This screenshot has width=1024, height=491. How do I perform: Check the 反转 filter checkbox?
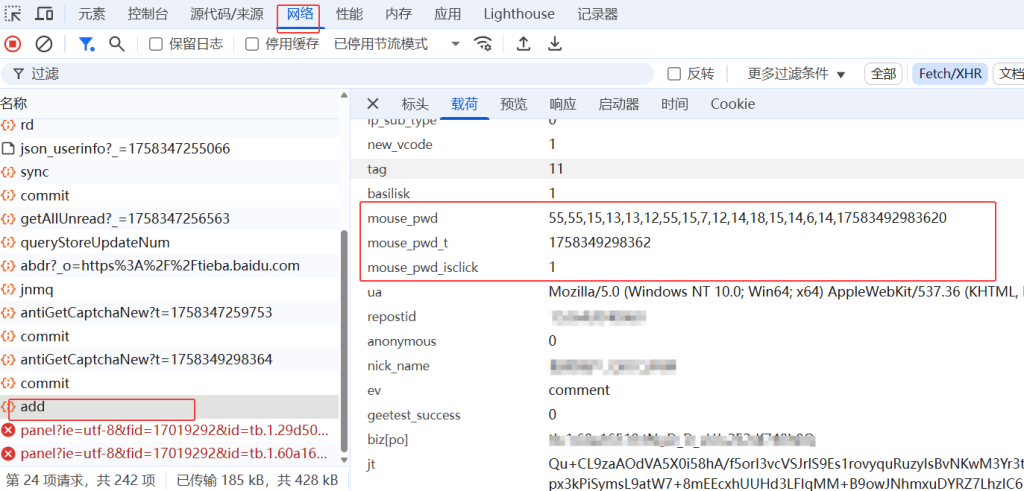point(675,74)
